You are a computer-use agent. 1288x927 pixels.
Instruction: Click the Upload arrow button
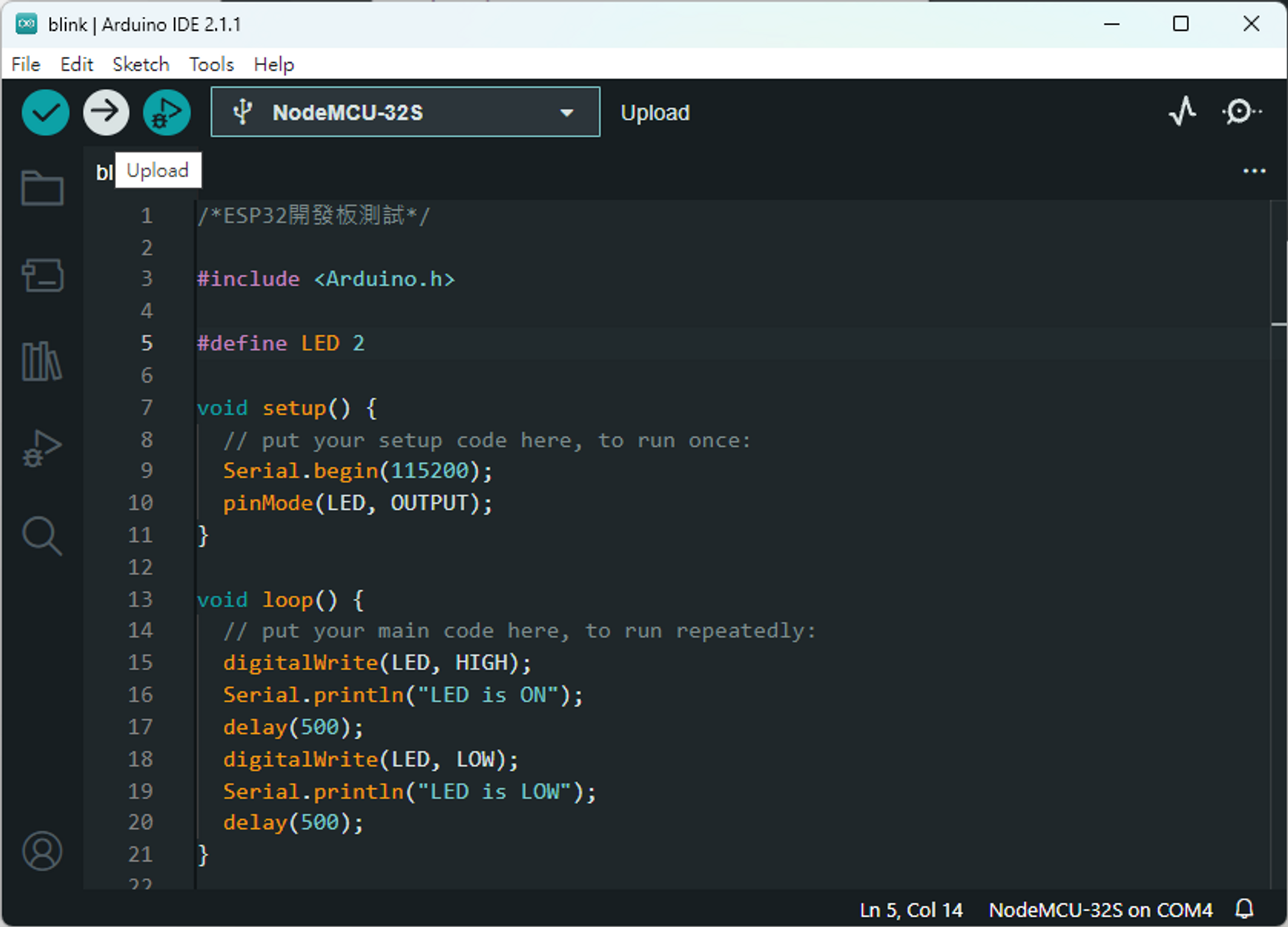106,113
